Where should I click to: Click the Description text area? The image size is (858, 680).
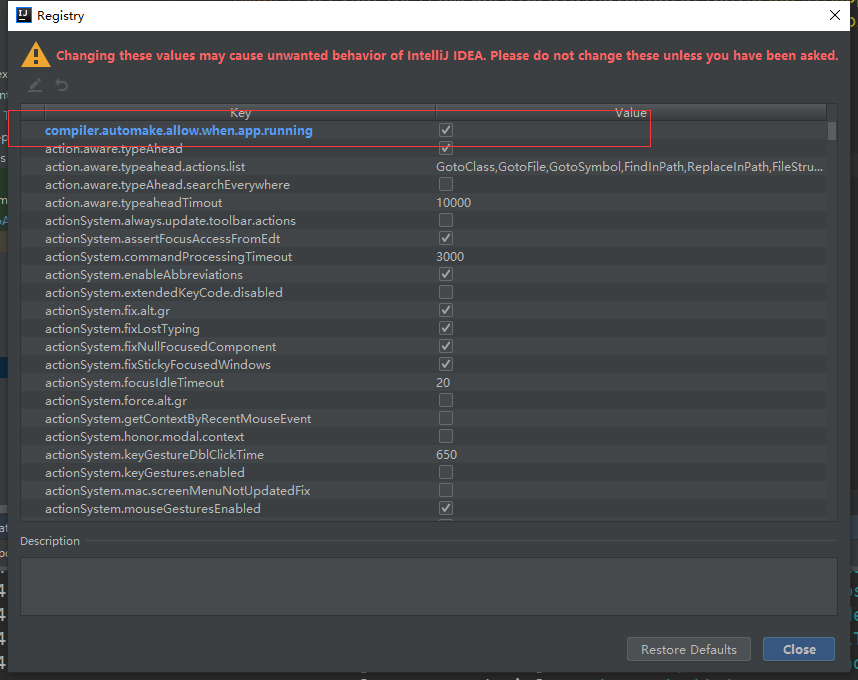coord(428,586)
